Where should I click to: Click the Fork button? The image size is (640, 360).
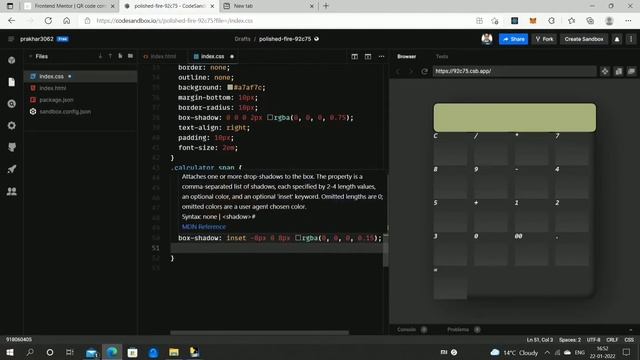coord(544,39)
